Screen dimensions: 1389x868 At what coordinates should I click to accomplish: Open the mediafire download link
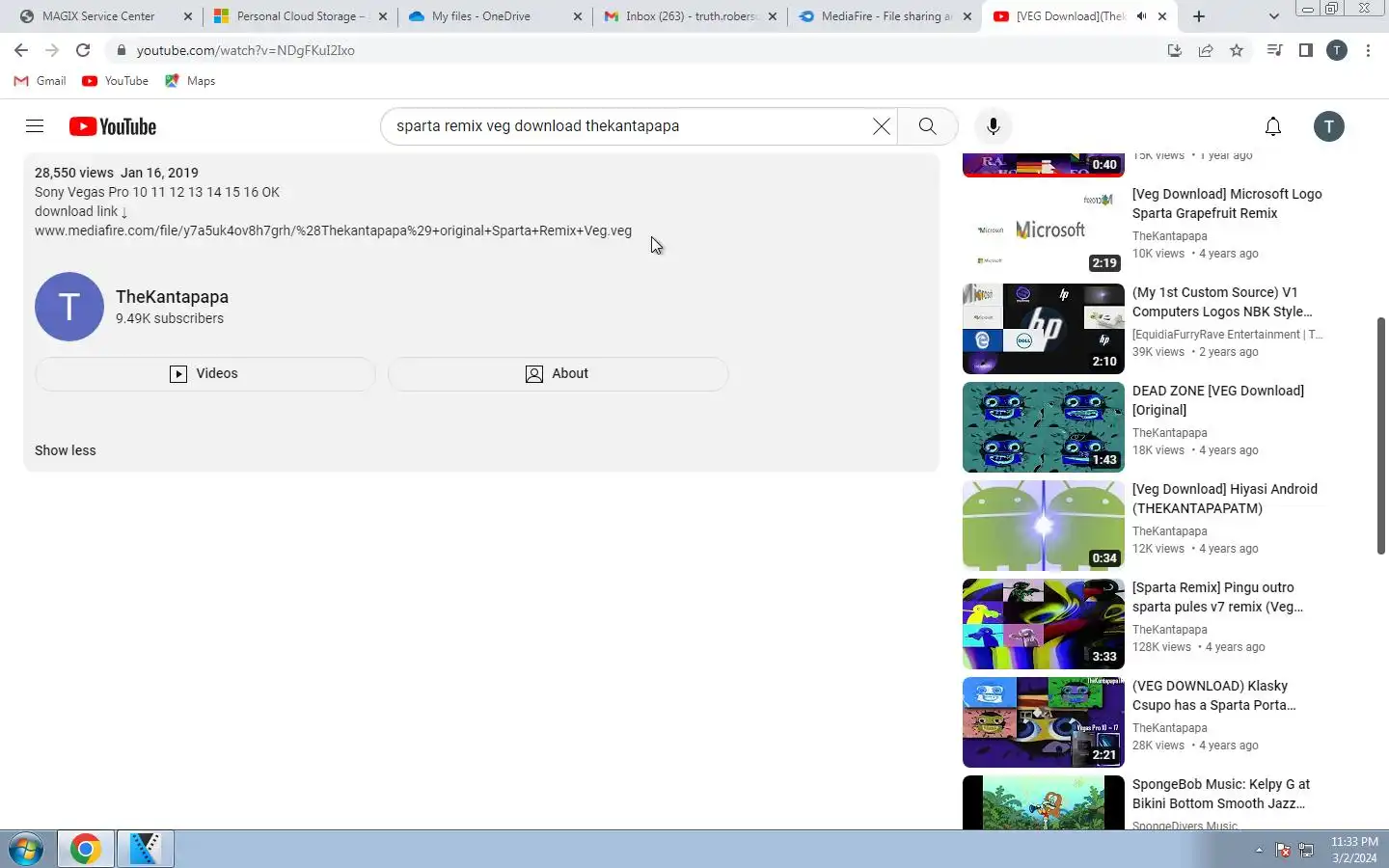click(x=334, y=231)
